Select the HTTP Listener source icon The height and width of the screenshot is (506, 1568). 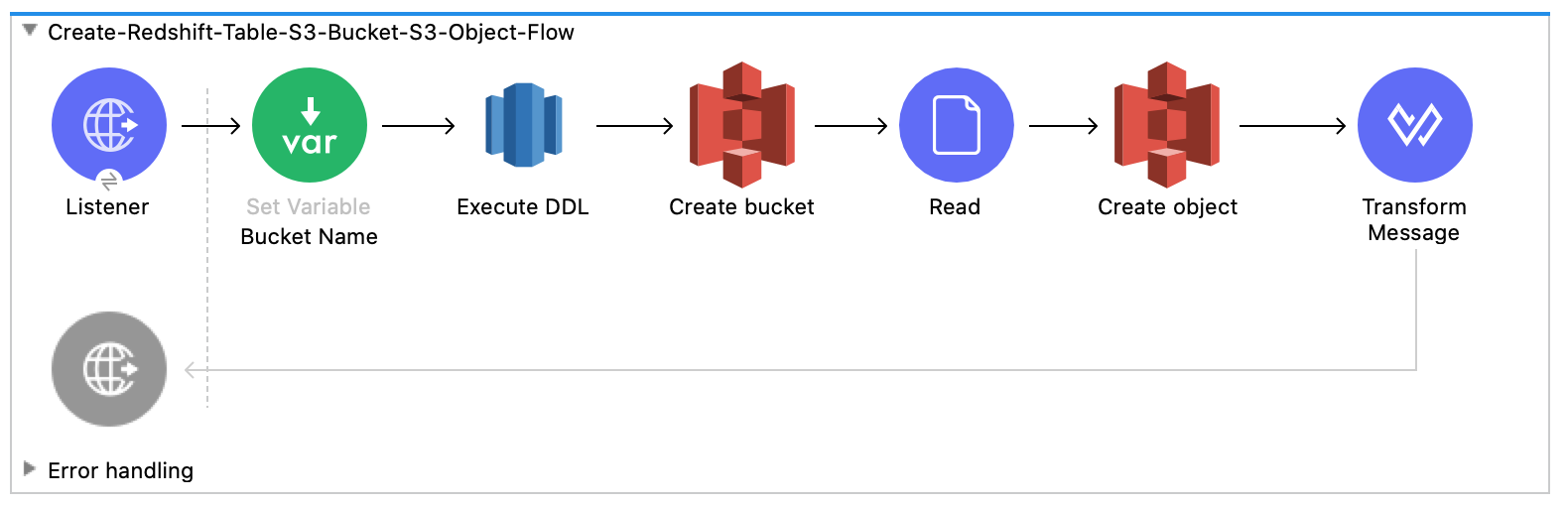pos(109,125)
